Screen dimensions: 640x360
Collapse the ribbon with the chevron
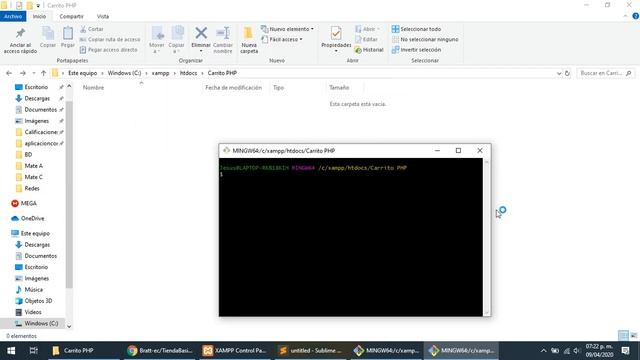[626, 16]
